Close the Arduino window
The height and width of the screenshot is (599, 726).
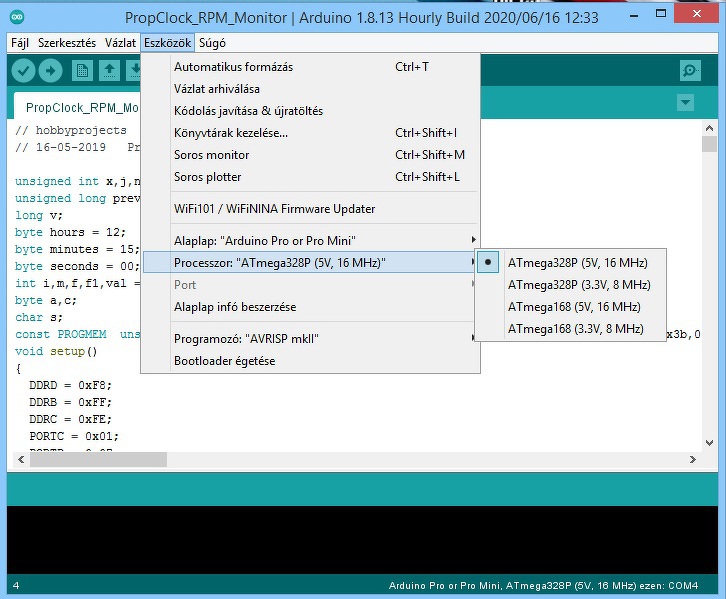696,13
